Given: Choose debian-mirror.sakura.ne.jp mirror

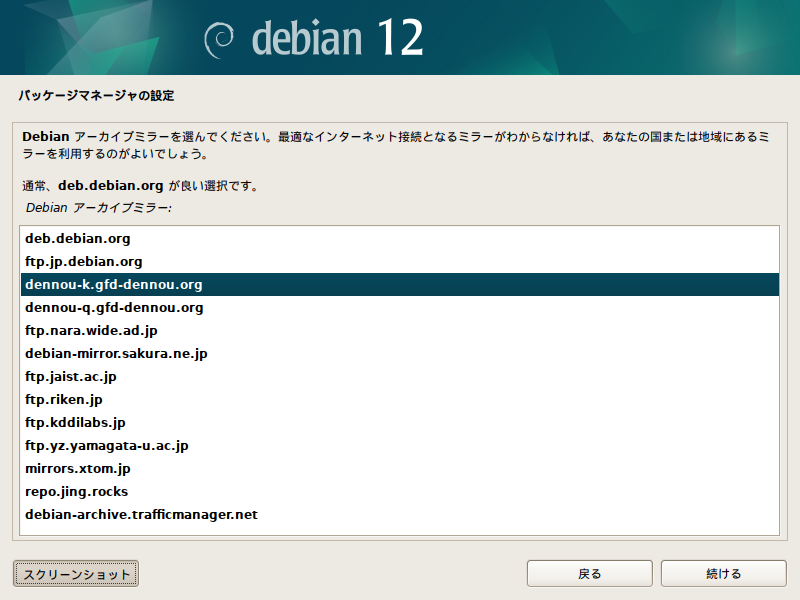Looking at the screenshot, I should (x=399, y=353).
